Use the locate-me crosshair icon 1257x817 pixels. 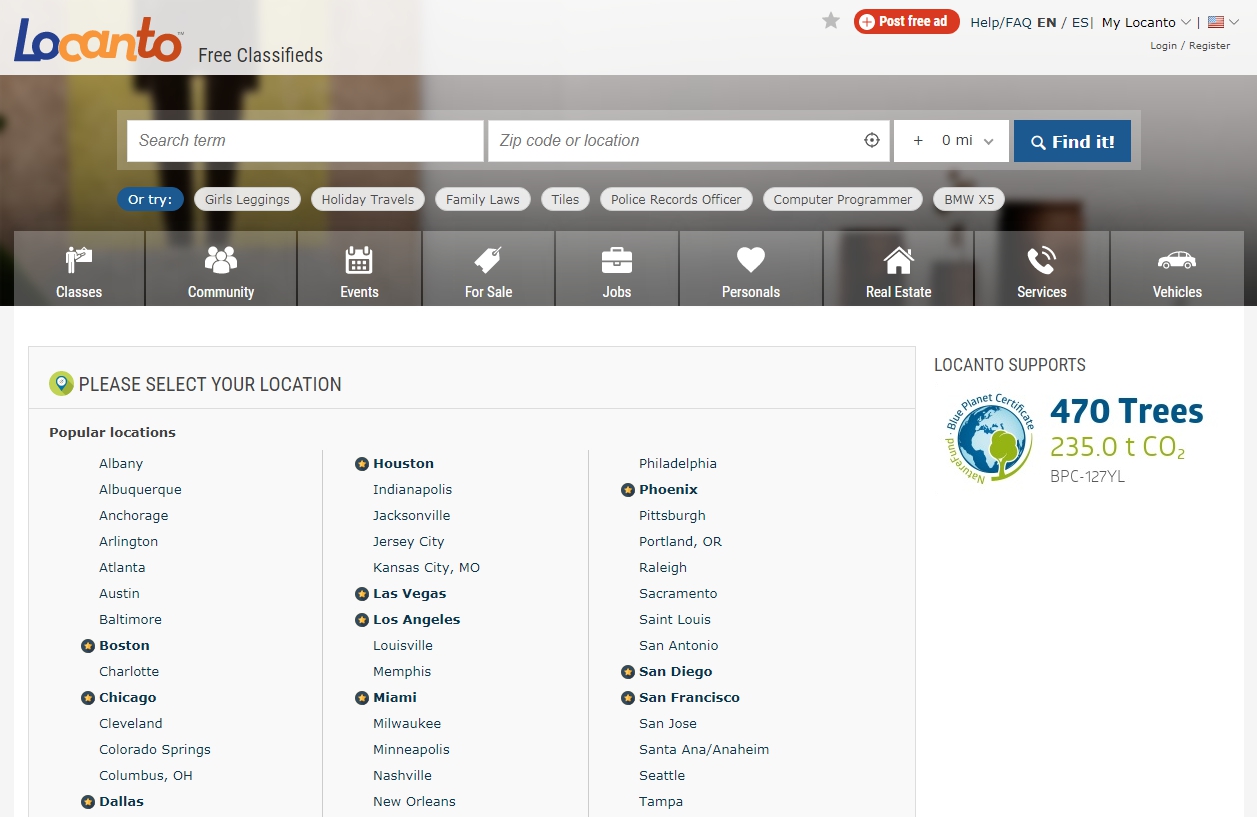point(872,141)
